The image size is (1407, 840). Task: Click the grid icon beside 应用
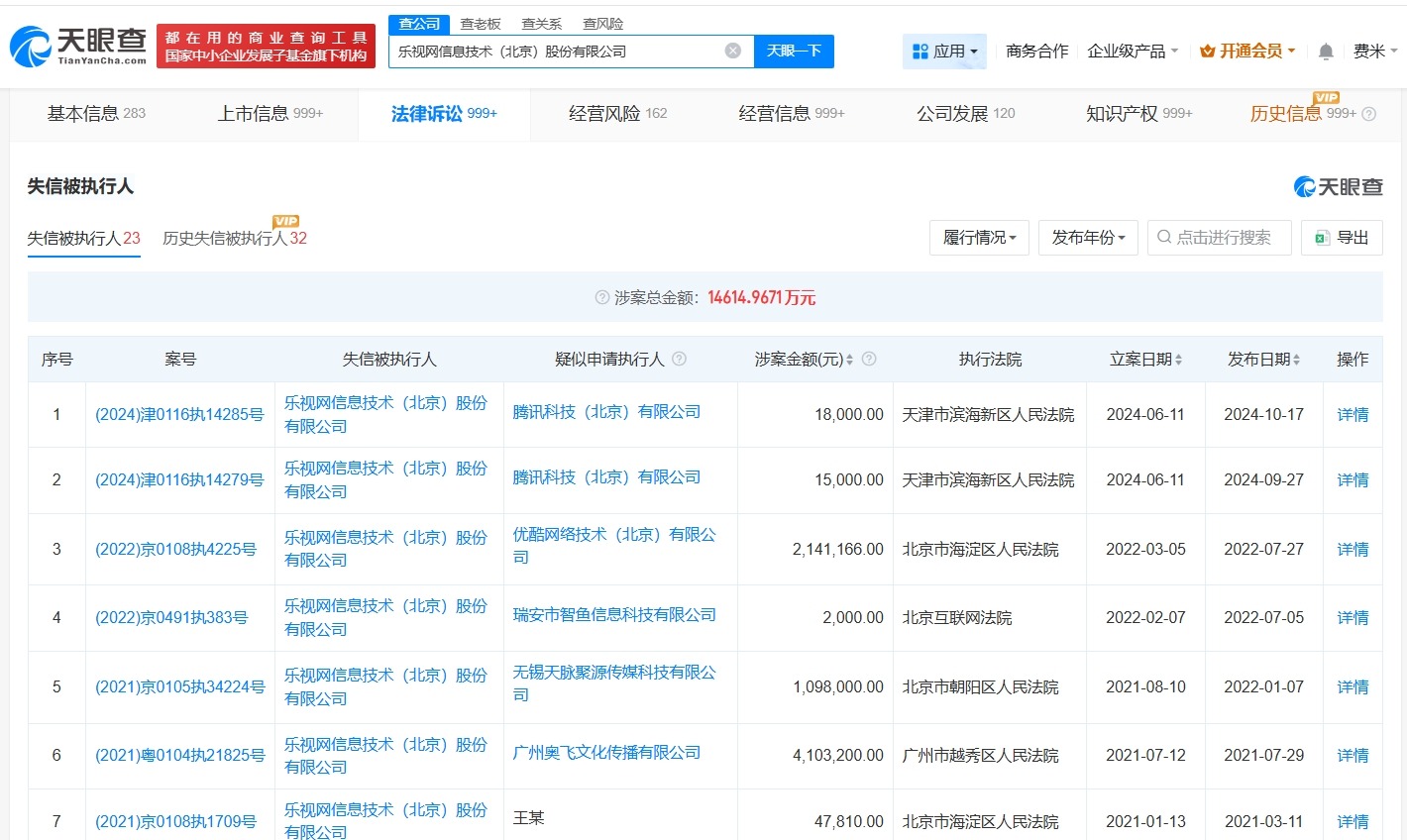coord(922,51)
